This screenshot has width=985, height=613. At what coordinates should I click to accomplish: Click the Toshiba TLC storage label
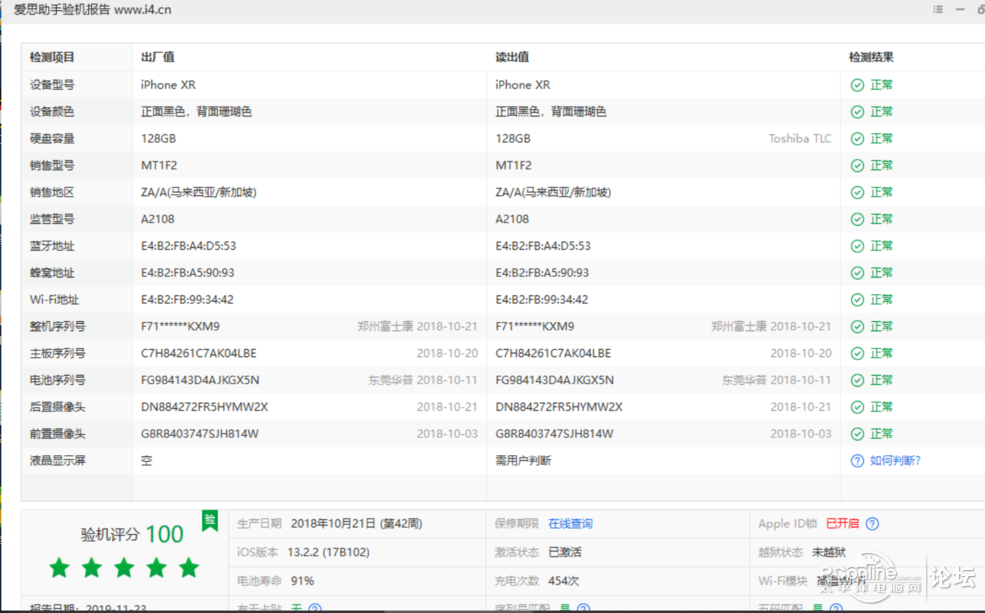(800, 139)
